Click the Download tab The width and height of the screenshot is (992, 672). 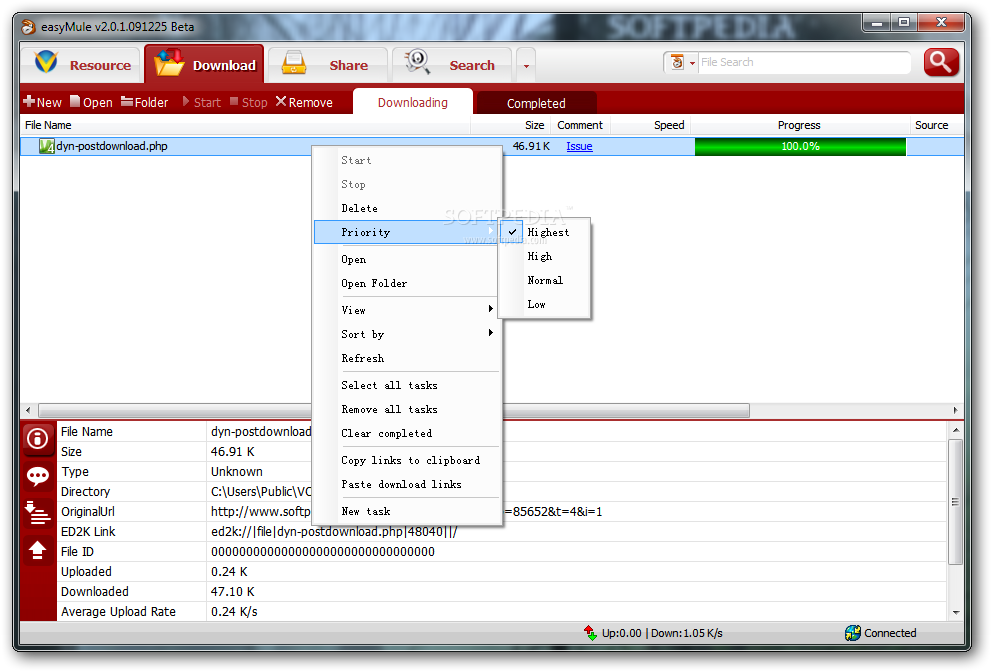(204, 64)
